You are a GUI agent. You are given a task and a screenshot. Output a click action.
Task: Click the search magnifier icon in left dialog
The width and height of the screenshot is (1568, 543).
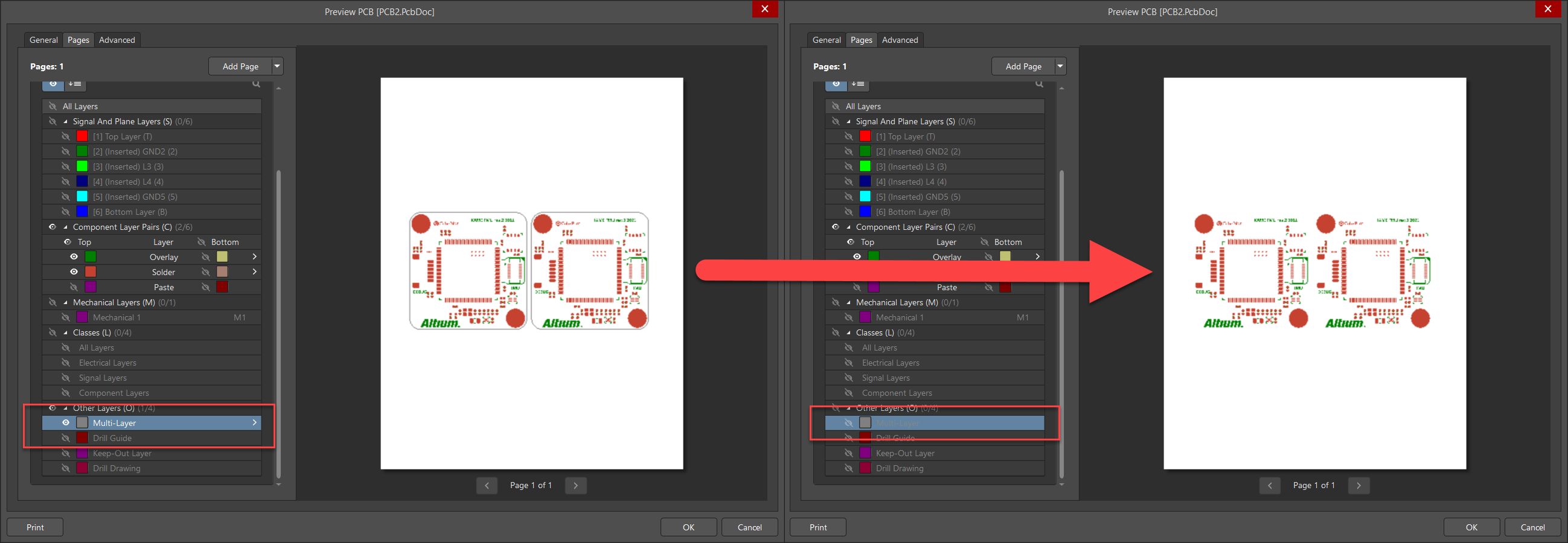(x=256, y=84)
